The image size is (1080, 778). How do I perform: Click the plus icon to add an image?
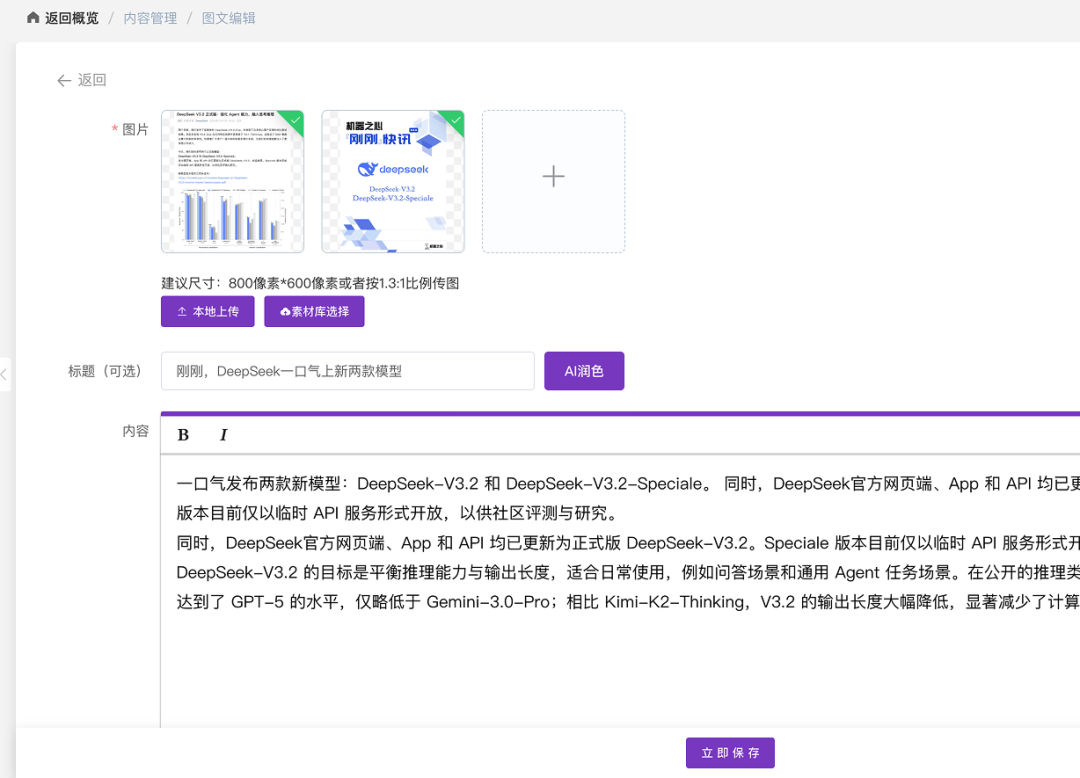tap(553, 177)
